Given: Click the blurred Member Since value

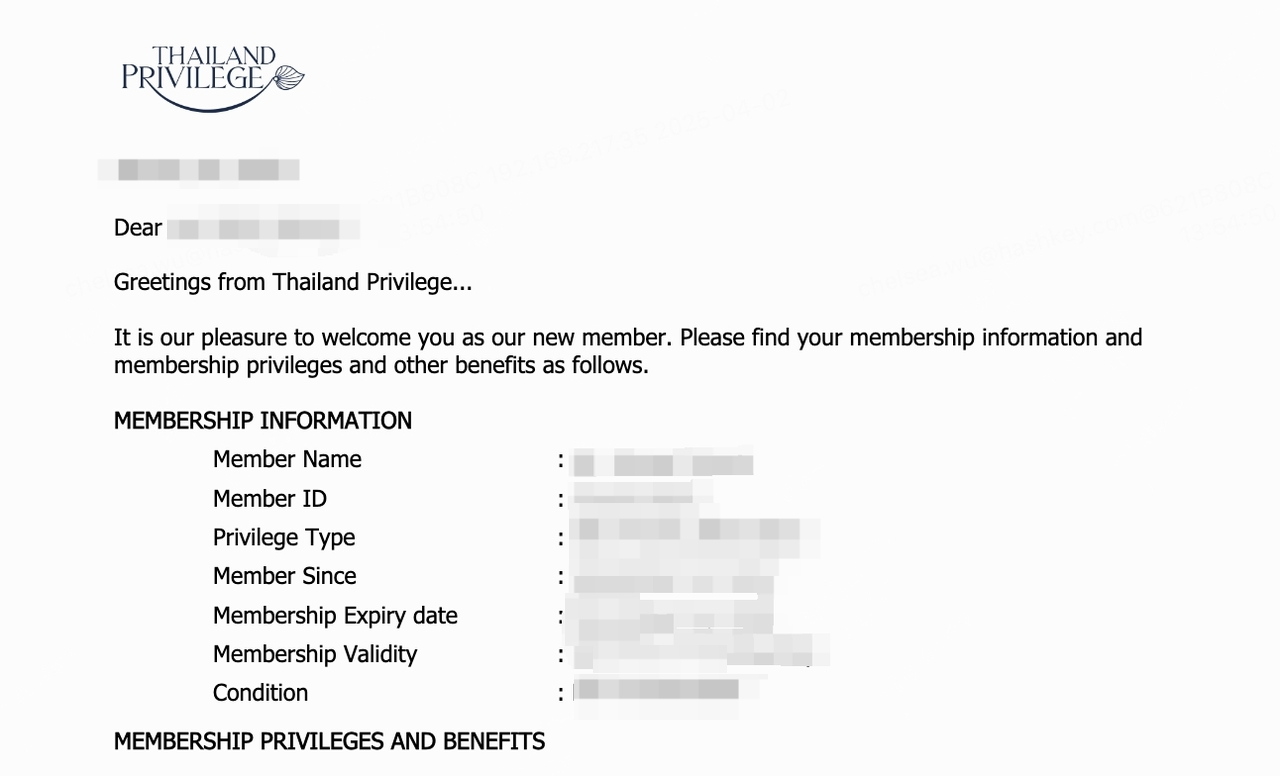Looking at the screenshot, I should coord(672,580).
